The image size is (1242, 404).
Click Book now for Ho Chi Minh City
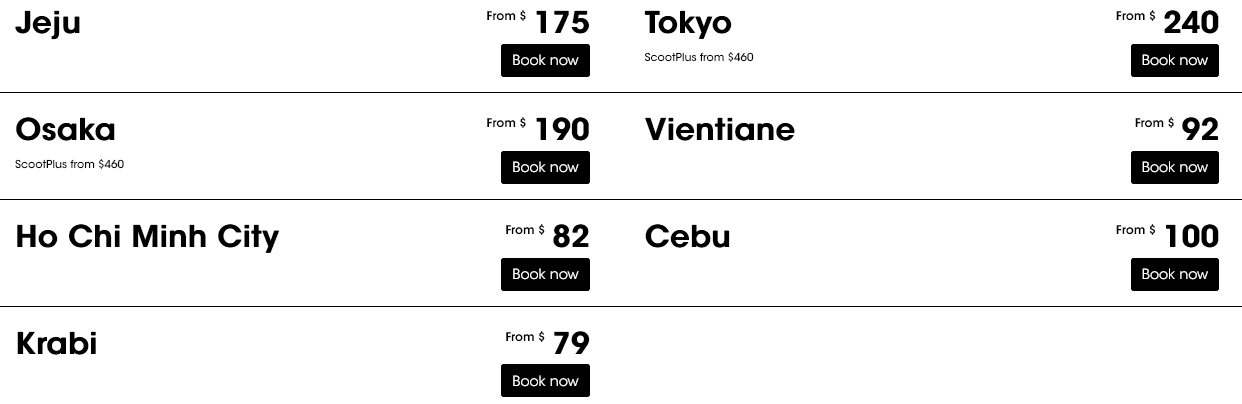(545, 274)
